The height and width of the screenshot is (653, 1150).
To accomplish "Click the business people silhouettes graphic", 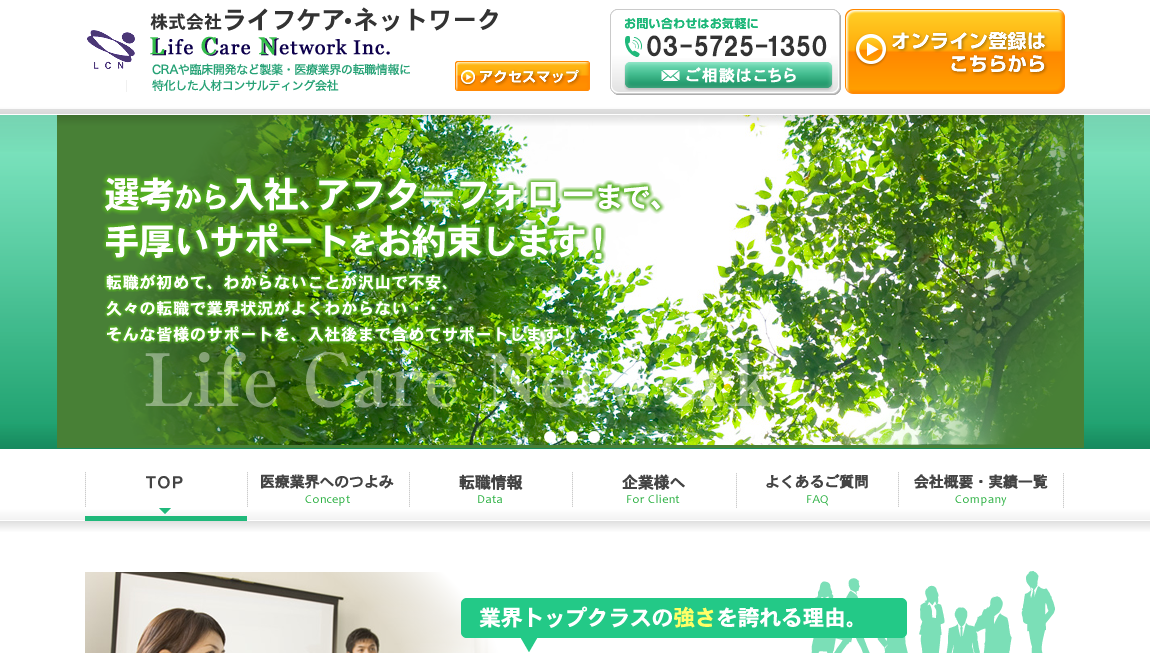I will 934,614.
